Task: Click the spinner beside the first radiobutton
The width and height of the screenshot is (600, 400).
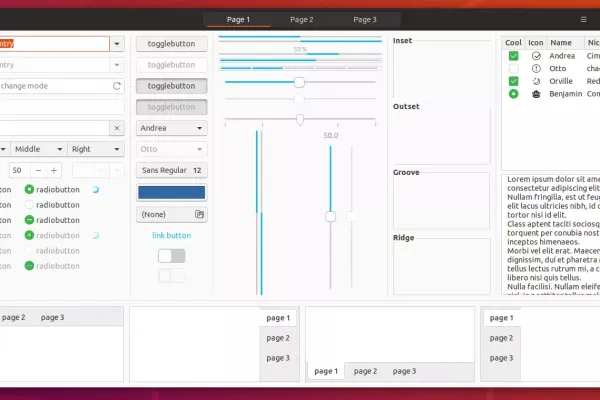Action: click(x=96, y=189)
